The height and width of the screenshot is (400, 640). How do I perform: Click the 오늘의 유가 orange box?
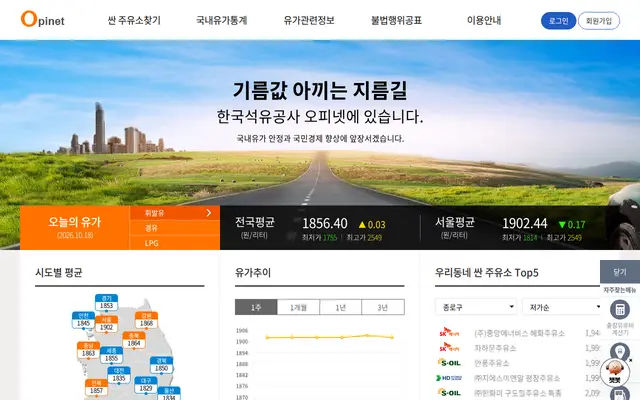75,227
